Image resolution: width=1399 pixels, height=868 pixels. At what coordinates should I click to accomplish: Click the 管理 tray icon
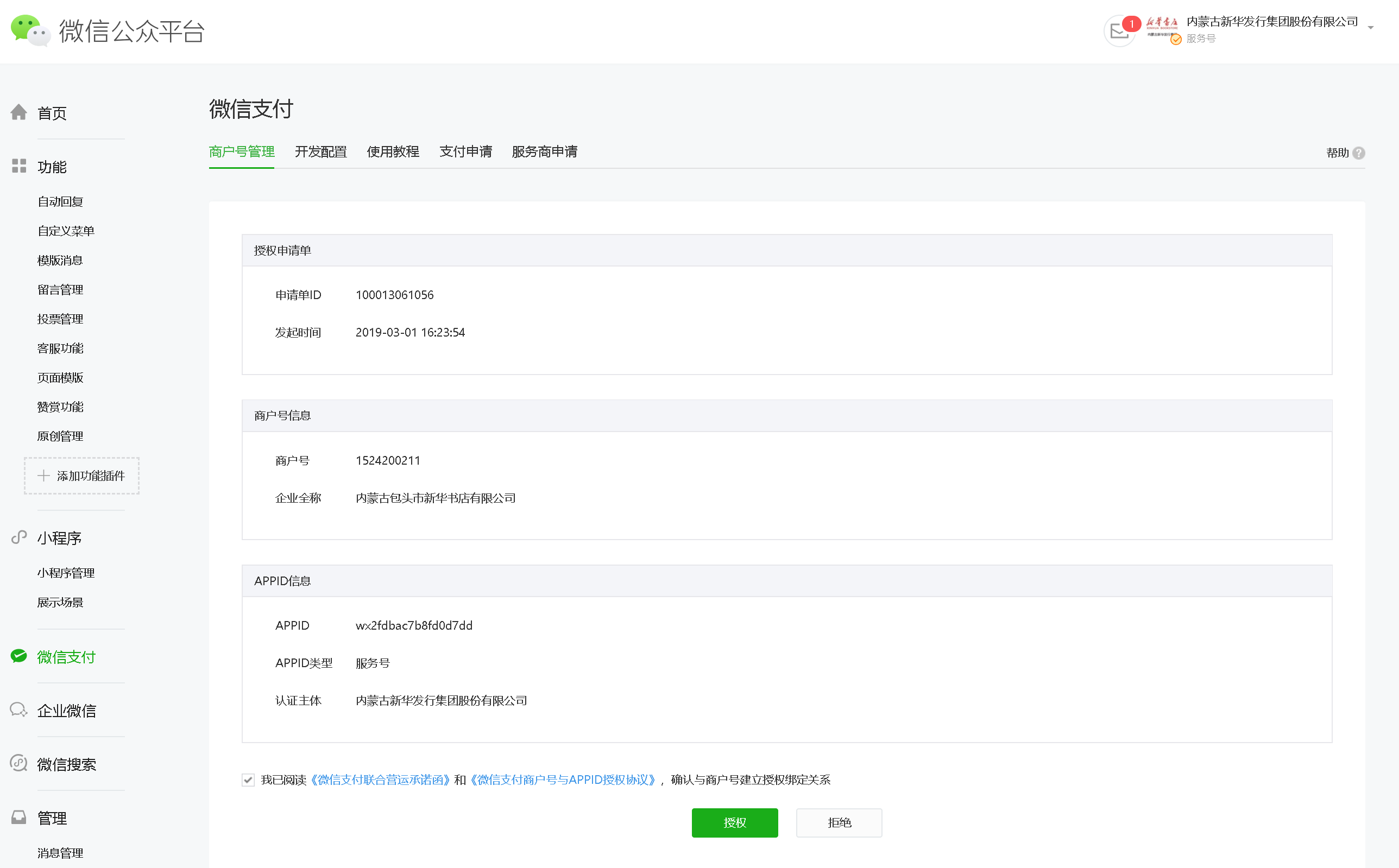pyautogui.click(x=19, y=817)
